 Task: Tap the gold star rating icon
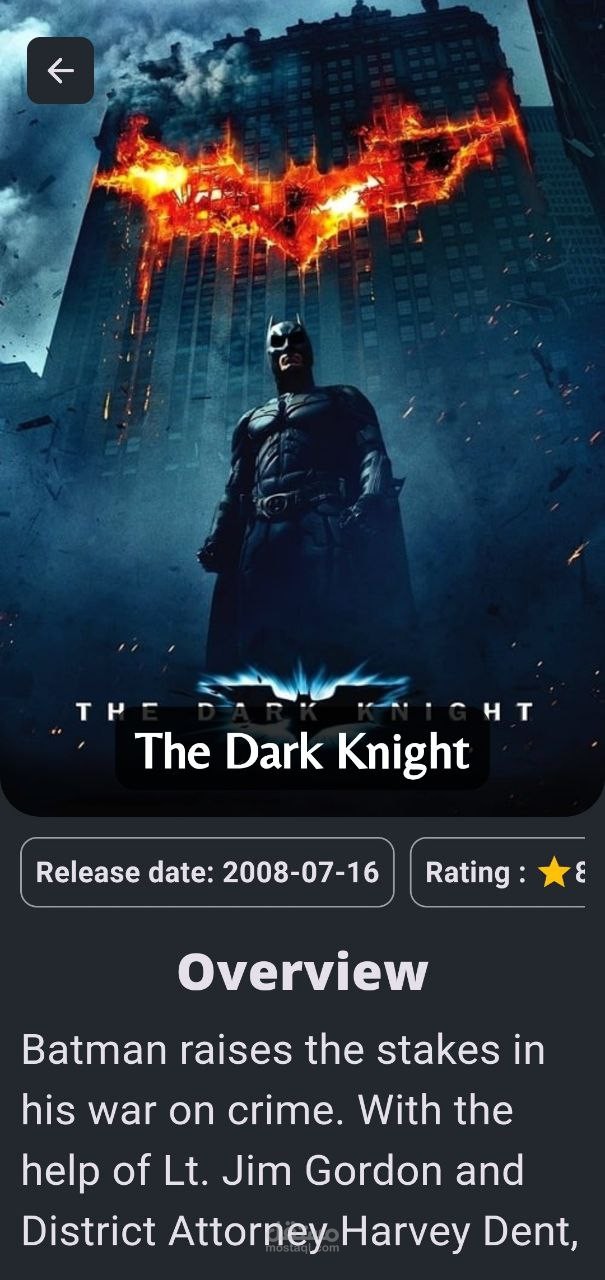pos(553,873)
